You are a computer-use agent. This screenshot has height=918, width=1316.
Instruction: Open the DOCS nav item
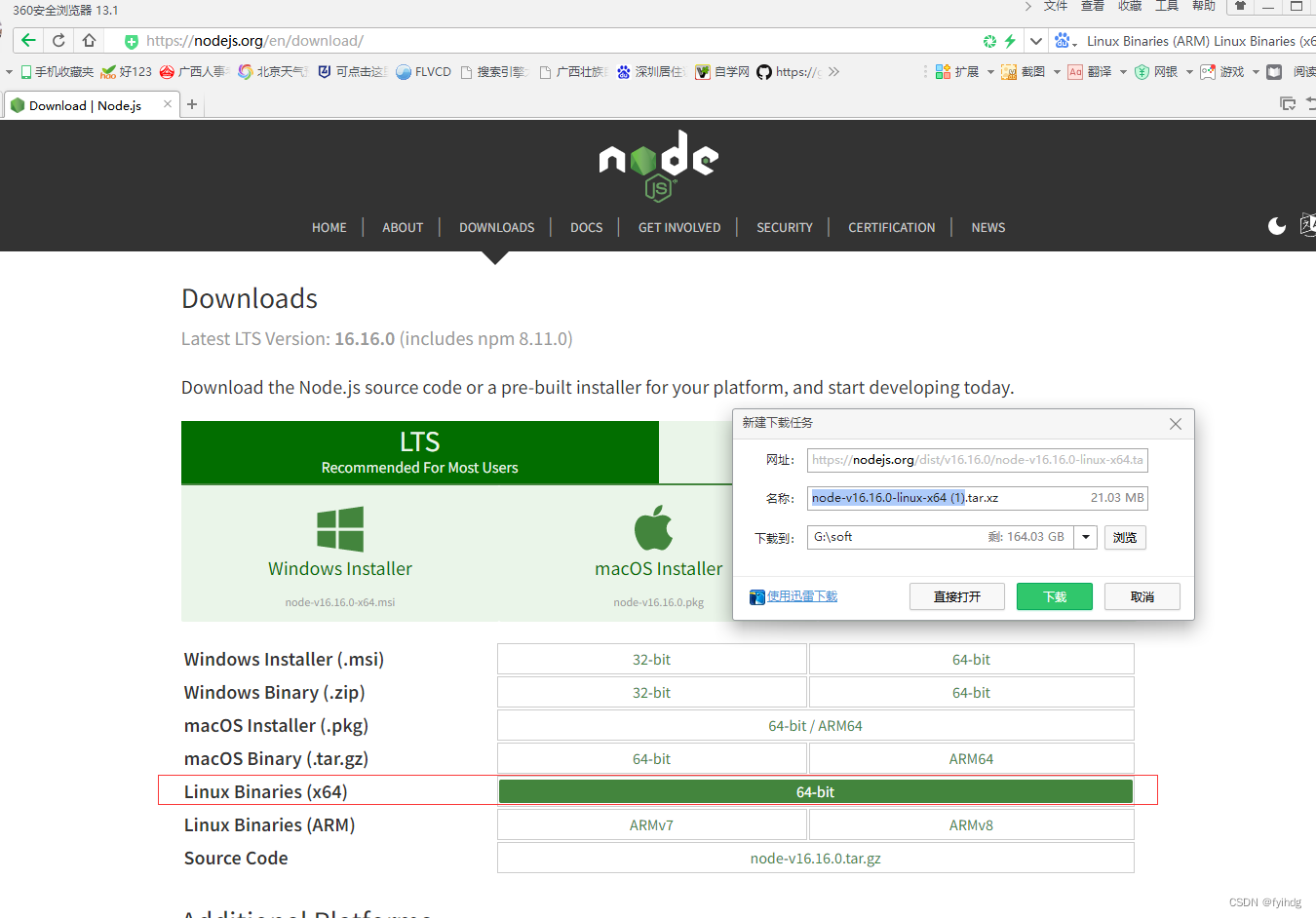click(x=587, y=227)
